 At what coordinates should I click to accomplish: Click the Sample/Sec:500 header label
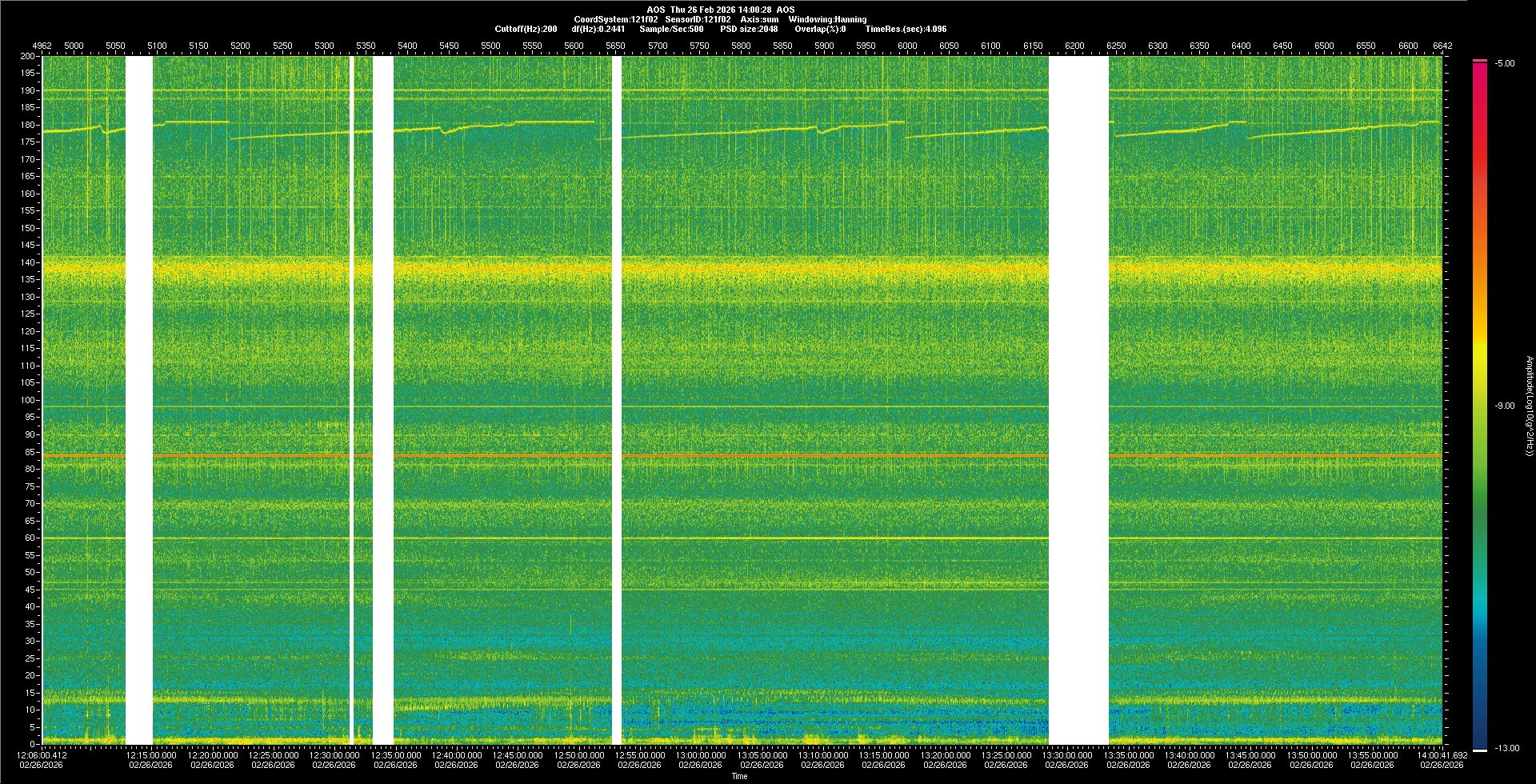(671, 29)
